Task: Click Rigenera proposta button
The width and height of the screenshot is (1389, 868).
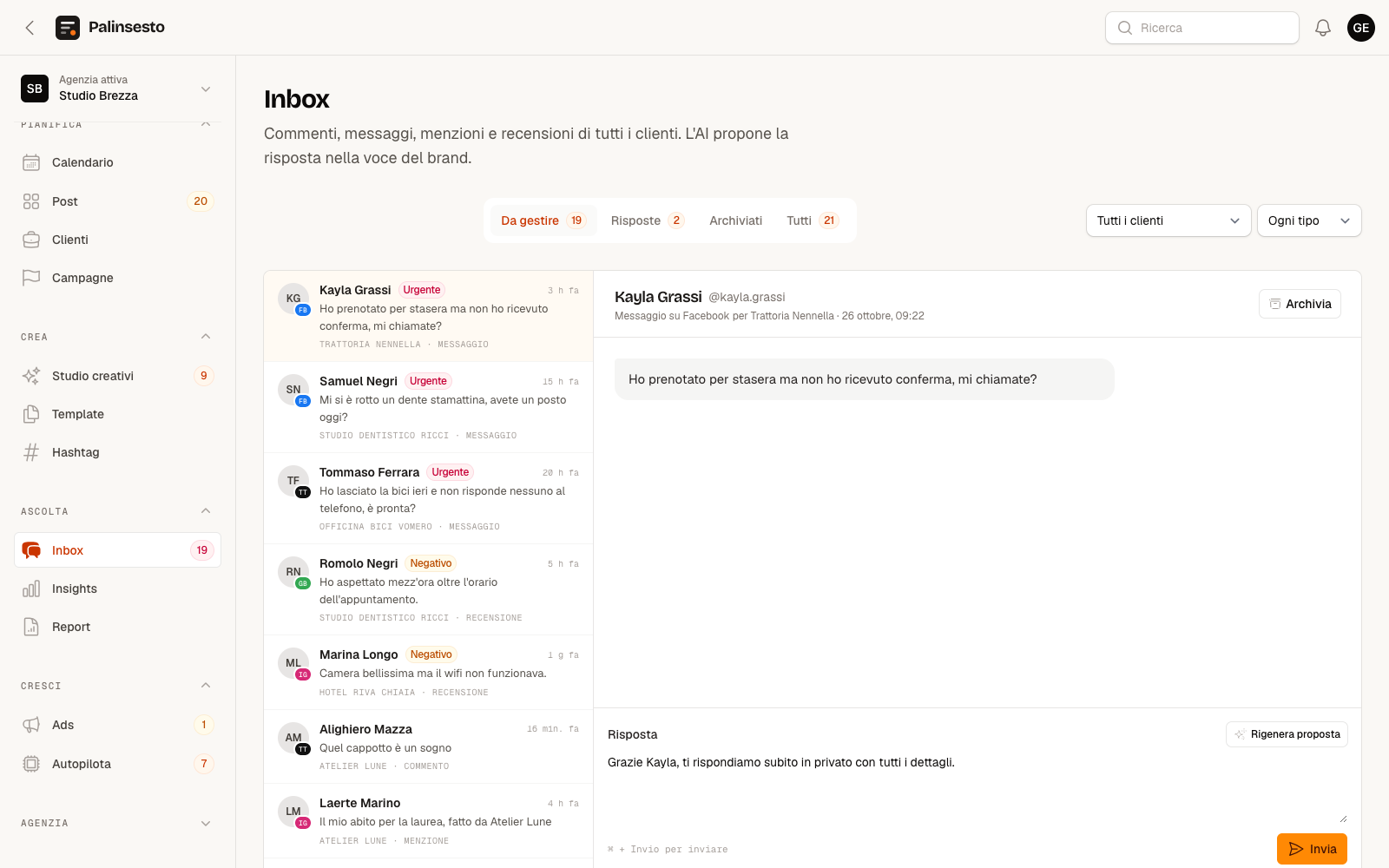Action: pyautogui.click(x=1287, y=734)
